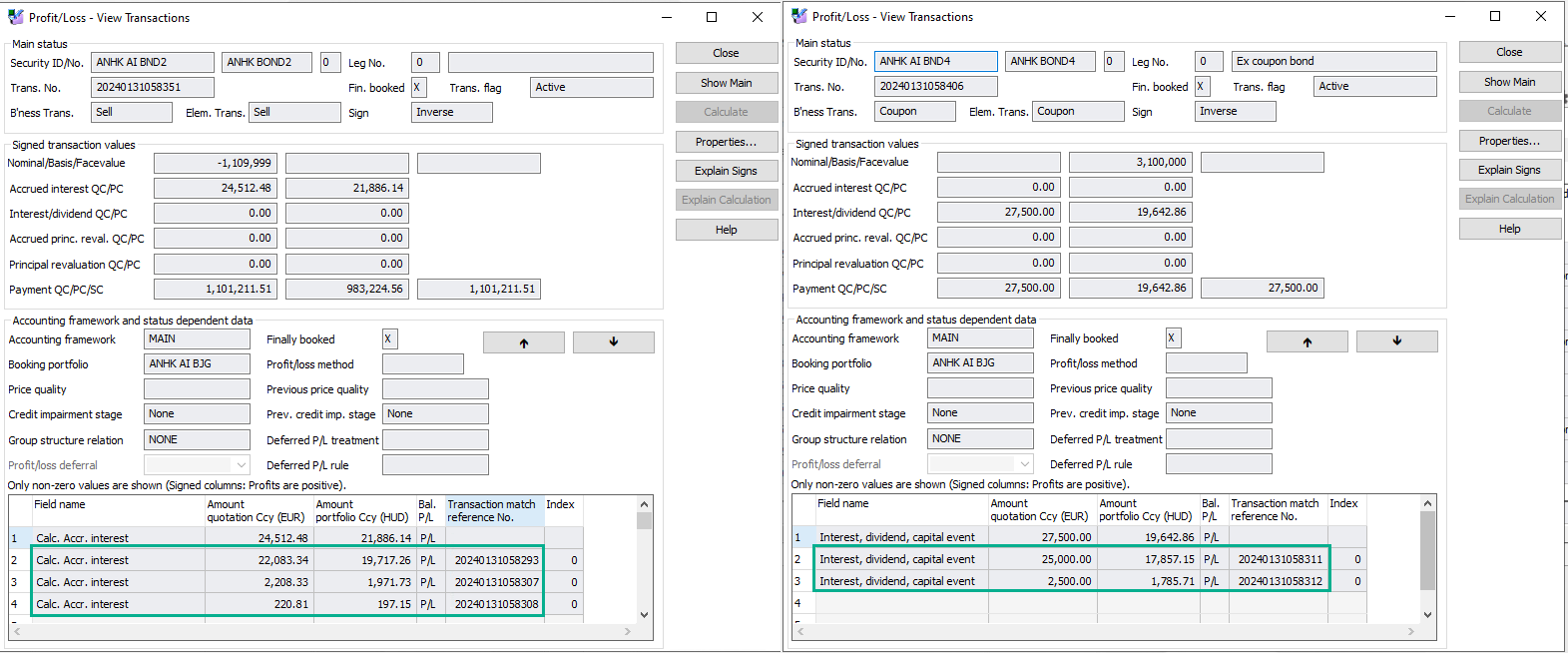Screen dimensions: 1568x653
Task: Click Security ID field ANHK AI BND2
Action: coord(153,62)
